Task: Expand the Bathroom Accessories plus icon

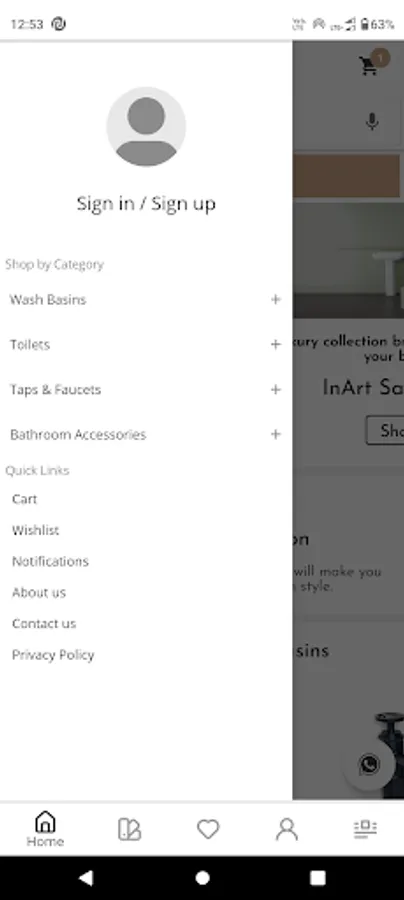Action: pyautogui.click(x=276, y=435)
